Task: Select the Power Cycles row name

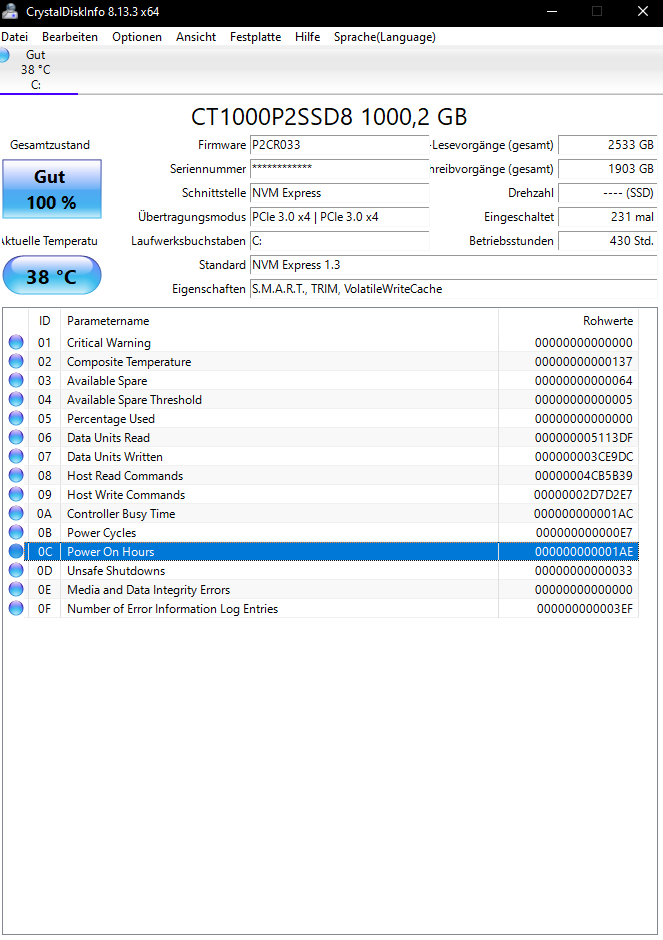Action: [101, 533]
